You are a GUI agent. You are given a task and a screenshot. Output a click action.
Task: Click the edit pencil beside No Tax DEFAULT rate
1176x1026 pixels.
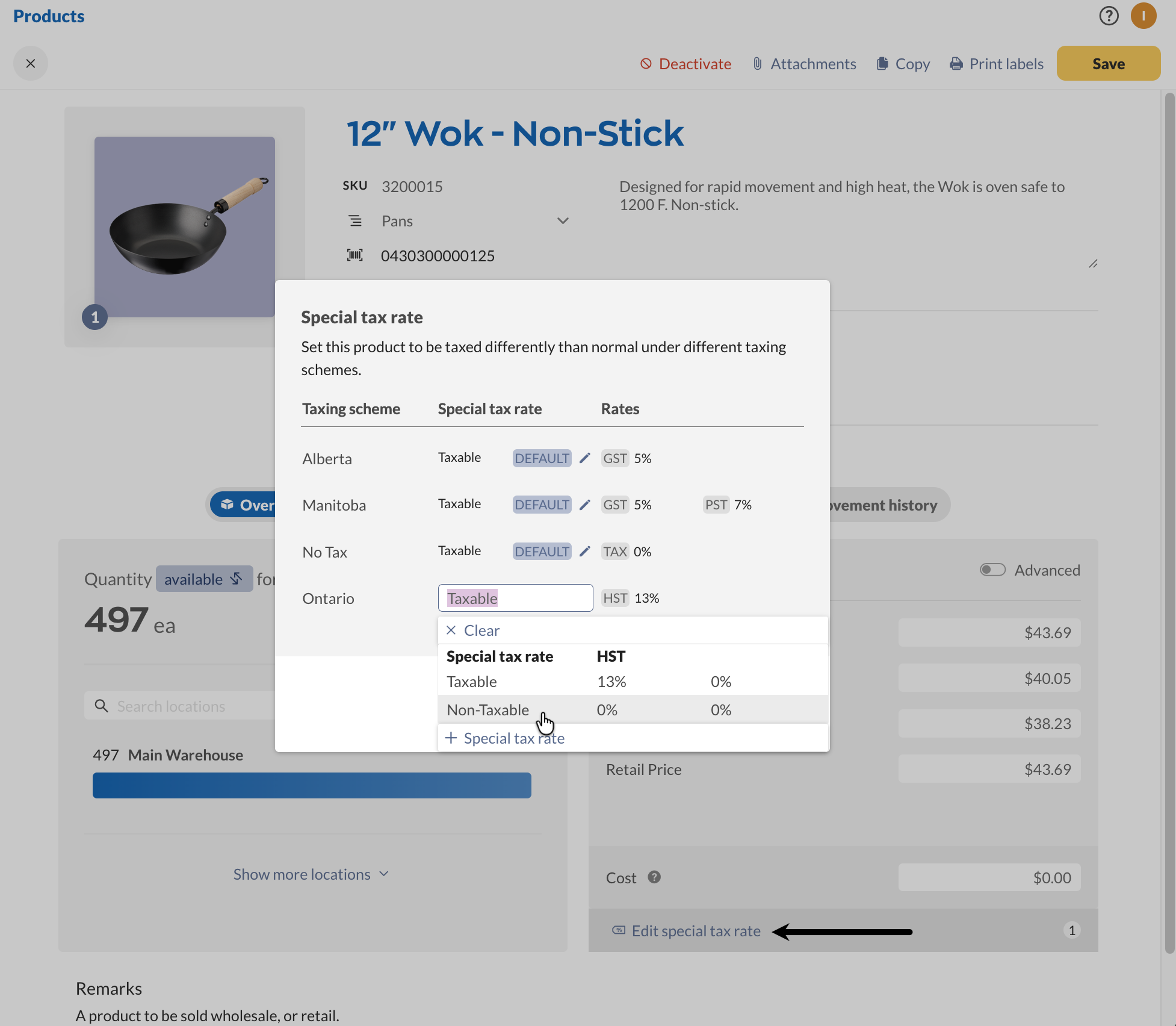[x=584, y=551]
